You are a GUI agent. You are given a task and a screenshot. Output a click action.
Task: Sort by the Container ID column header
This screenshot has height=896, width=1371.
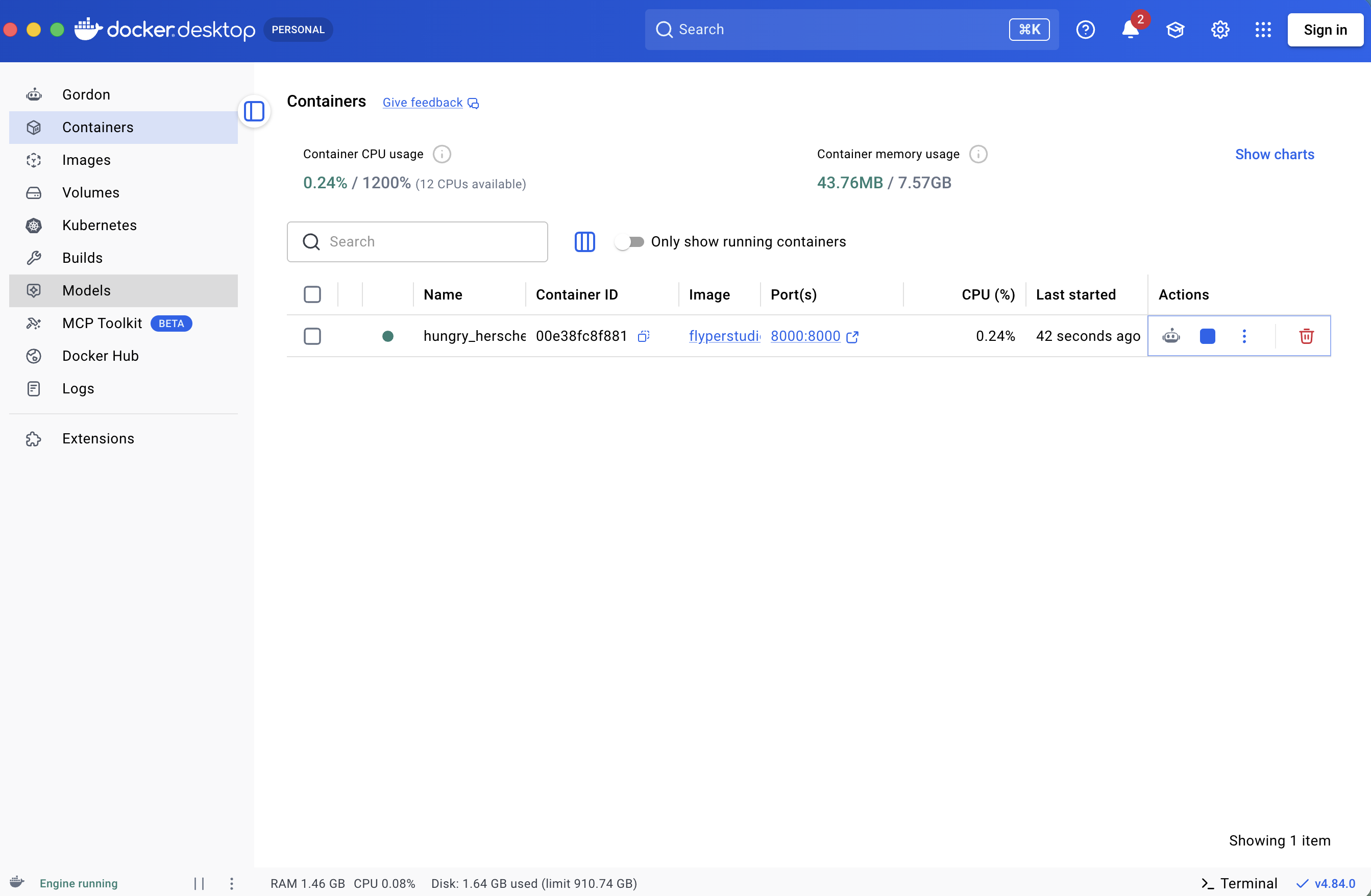click(577, 295)
